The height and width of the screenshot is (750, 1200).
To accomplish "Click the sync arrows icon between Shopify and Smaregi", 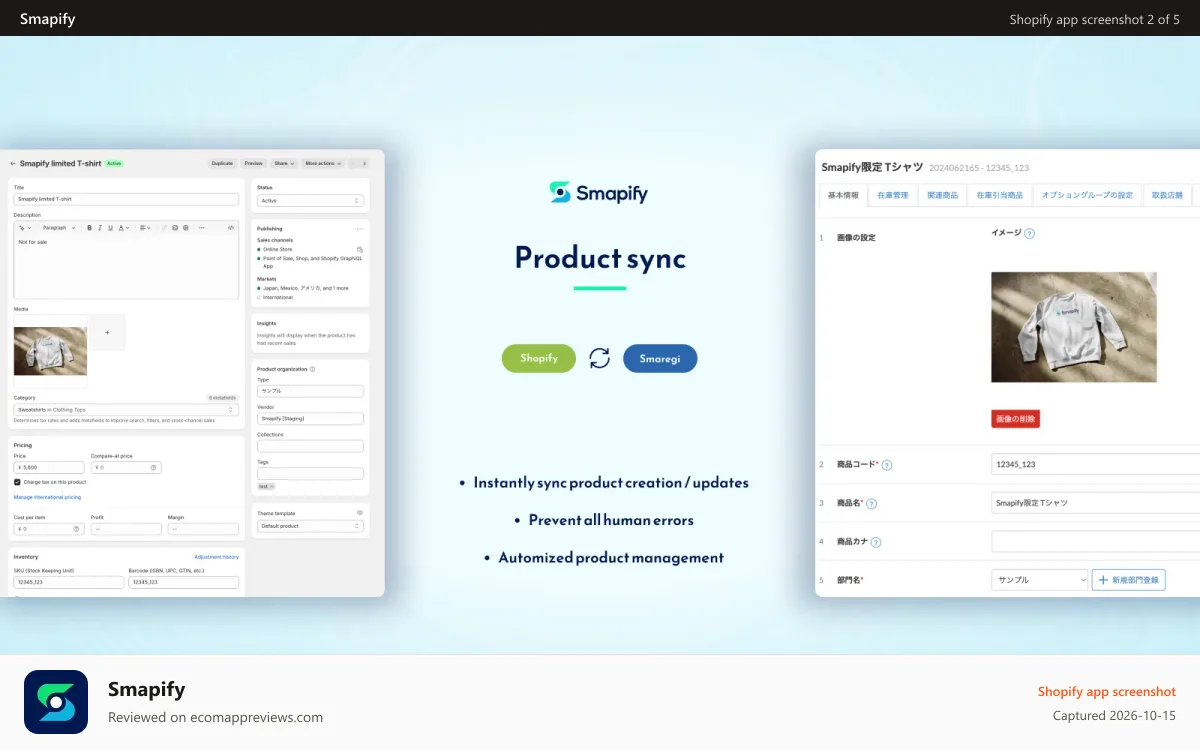I will [599, 358].
